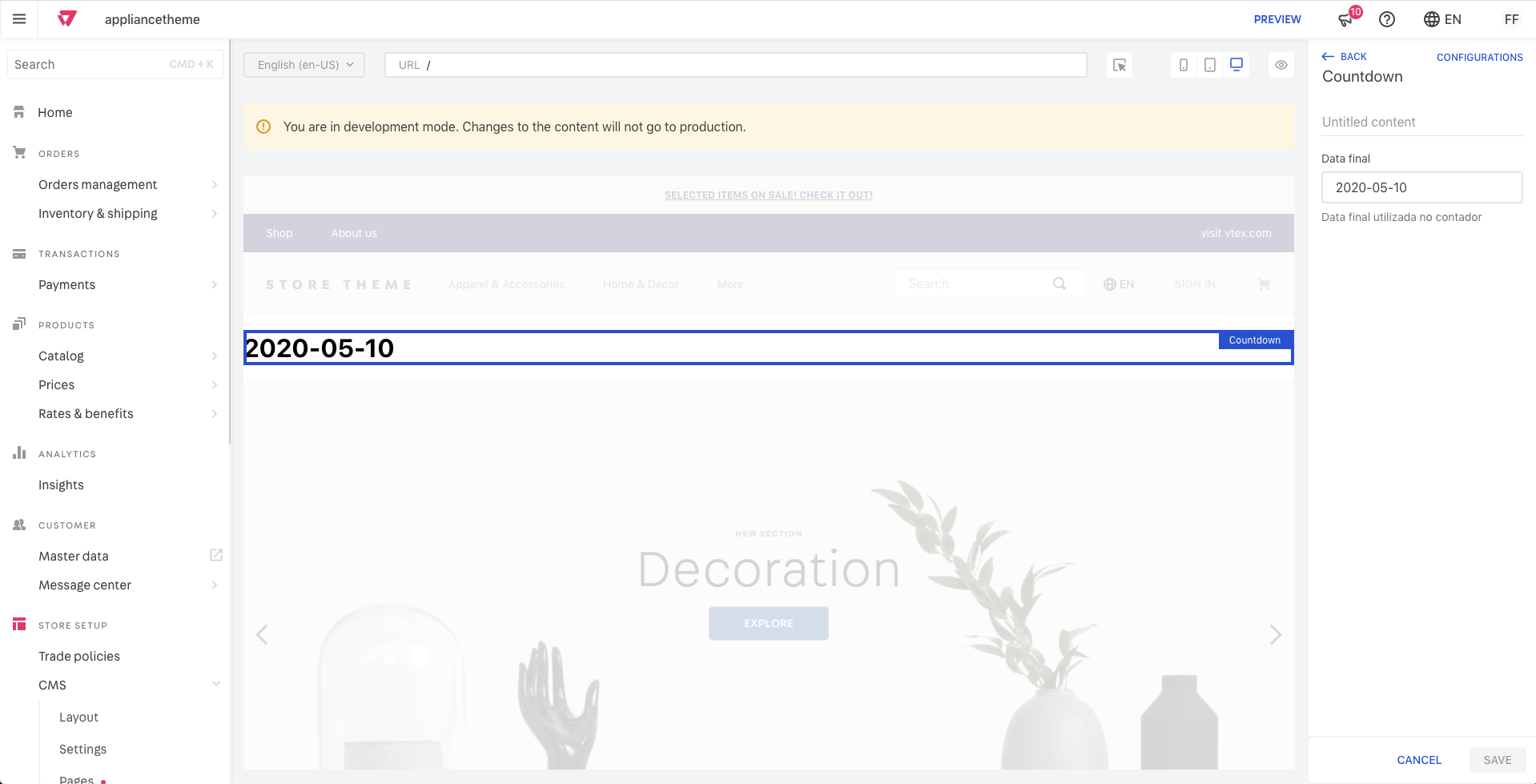Click the Transactions card icon
The height and width of the screenshot is (784, 1536).
coord(19,254)
